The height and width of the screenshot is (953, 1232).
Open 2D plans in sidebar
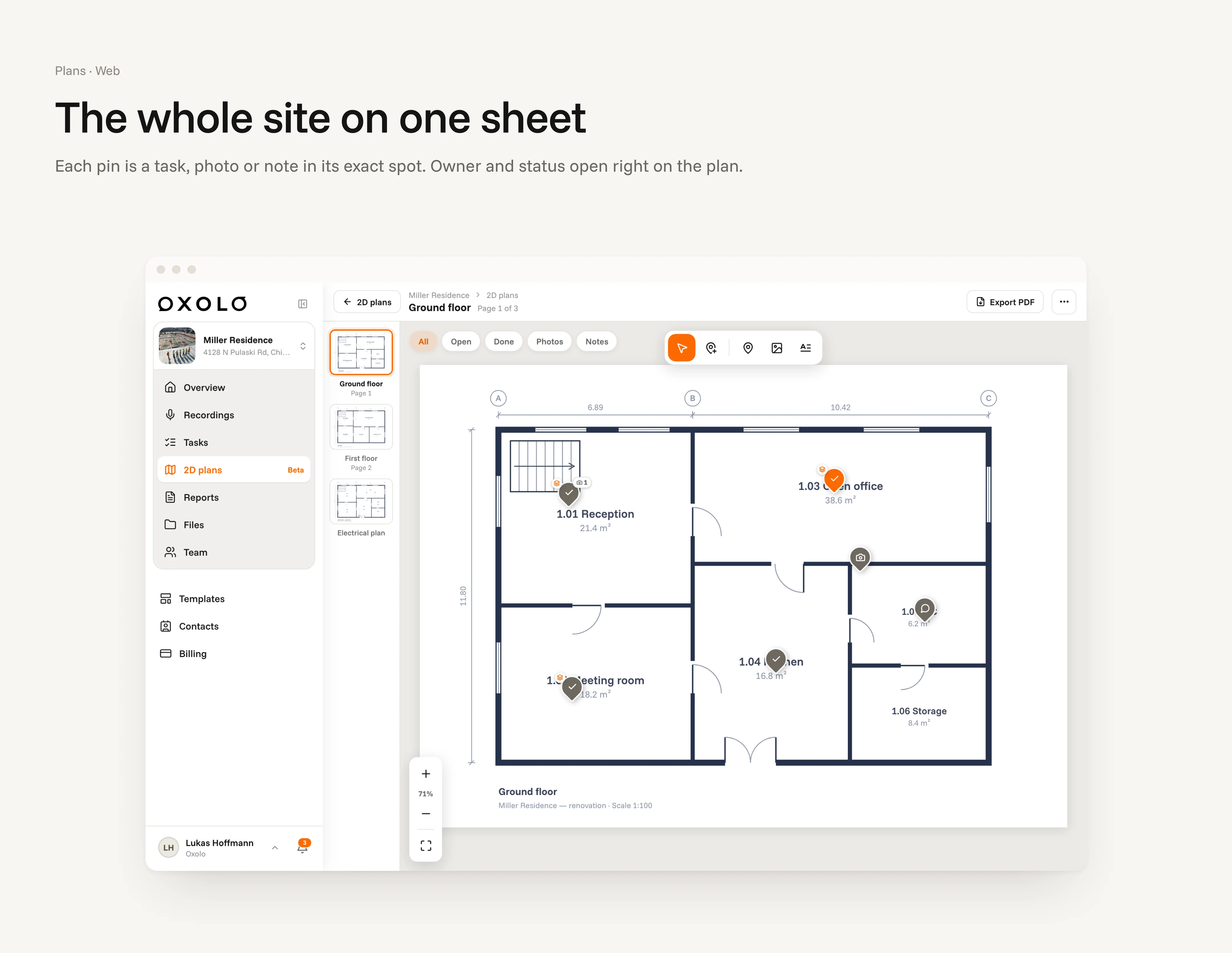(234, 470)
